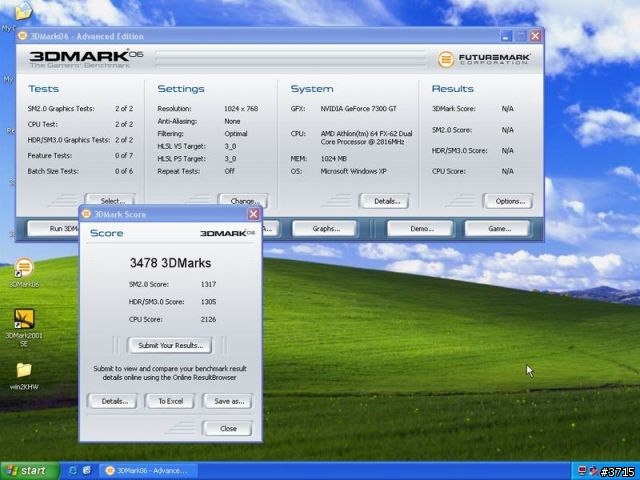The image size is (640, 480).
Task: Click the 3DMARK06 logo in main window
Action: [86, 59]
